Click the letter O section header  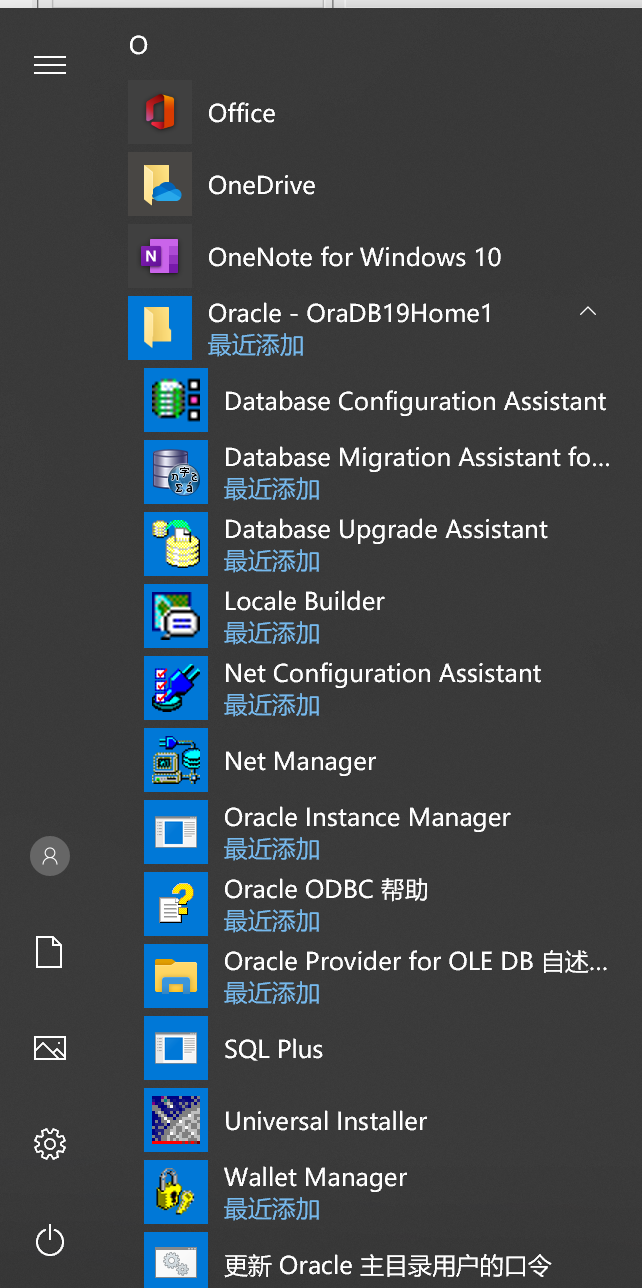pyautogui.click(x=139, y=45)
